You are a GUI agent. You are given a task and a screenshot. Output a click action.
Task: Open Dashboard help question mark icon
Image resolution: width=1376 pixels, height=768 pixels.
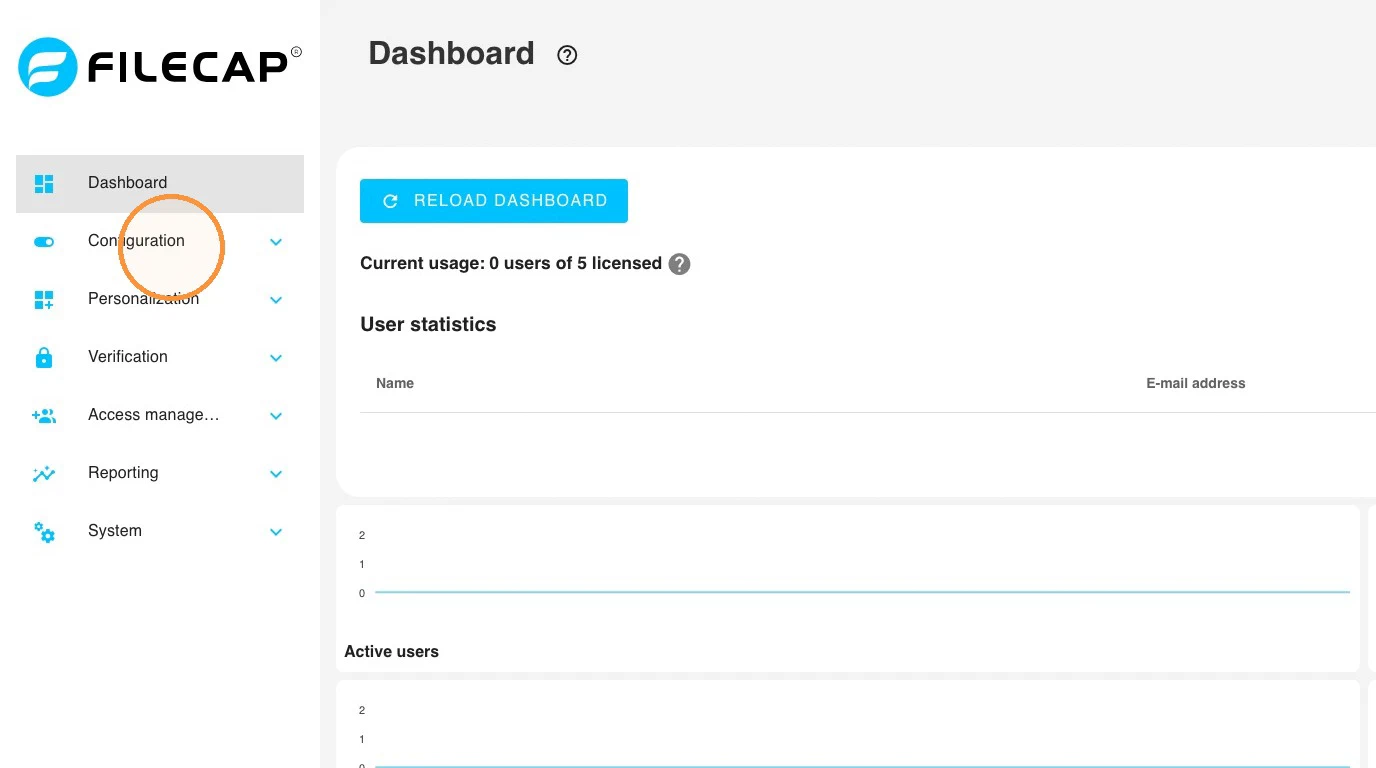[x=567, y=55]
